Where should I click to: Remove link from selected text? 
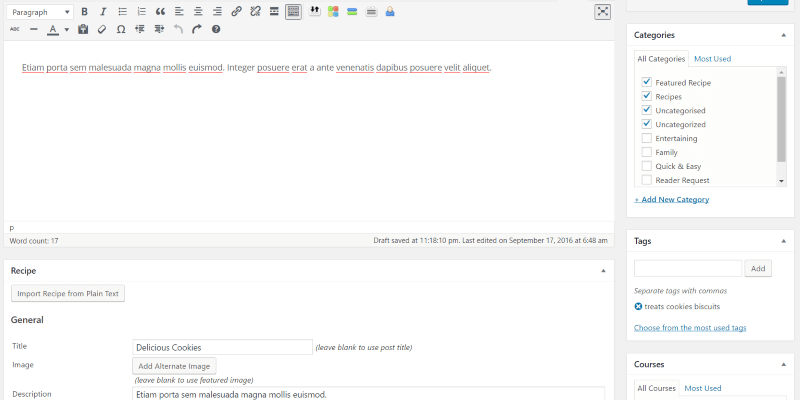[255, 12]
